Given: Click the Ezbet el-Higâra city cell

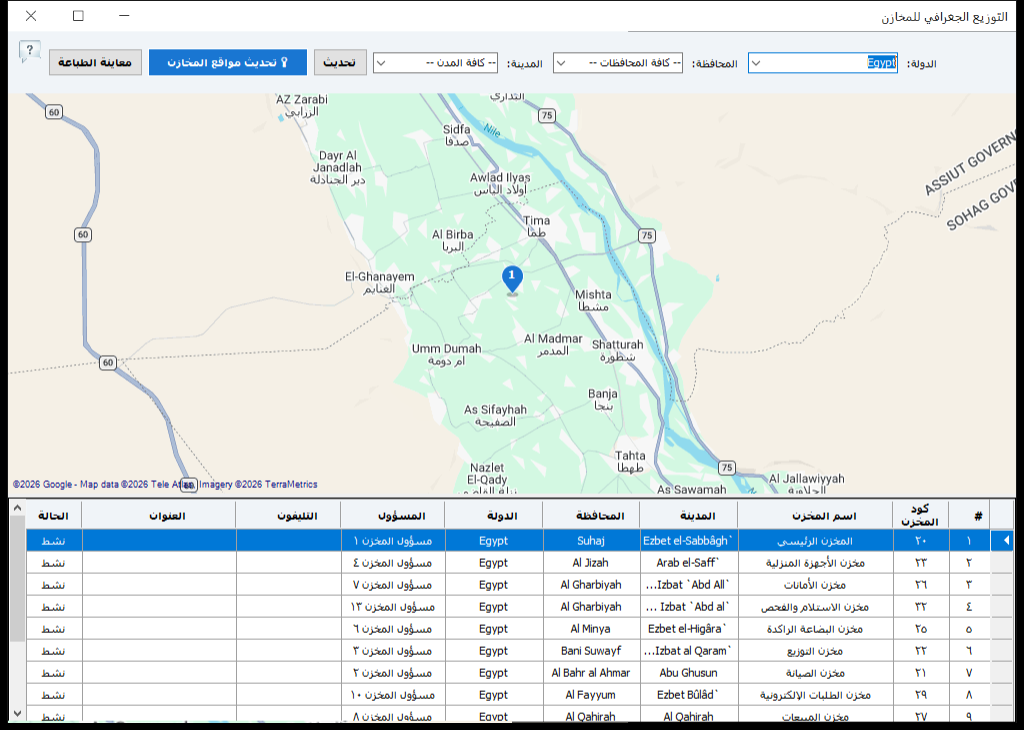Looking at the screenshot, I should (x=689, y=629).
